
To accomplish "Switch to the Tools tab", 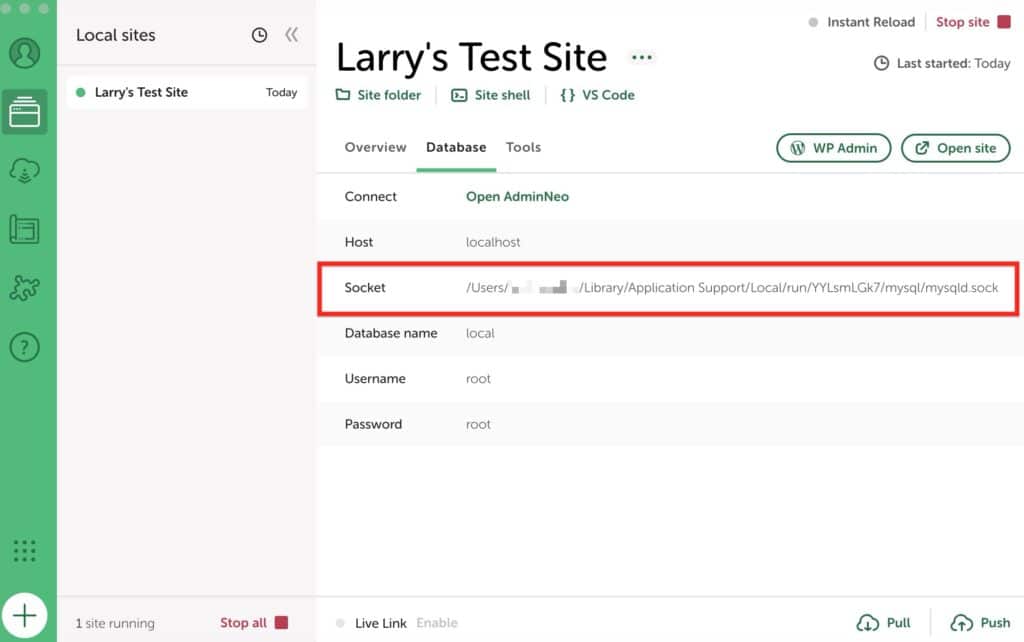I will (523, 147).
